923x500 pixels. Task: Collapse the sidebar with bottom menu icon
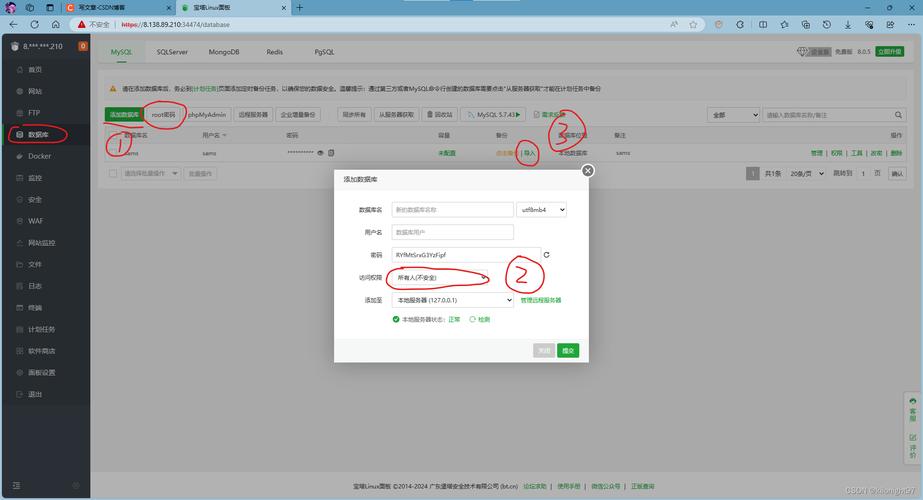pyautogui.click(x=16, y=485)
